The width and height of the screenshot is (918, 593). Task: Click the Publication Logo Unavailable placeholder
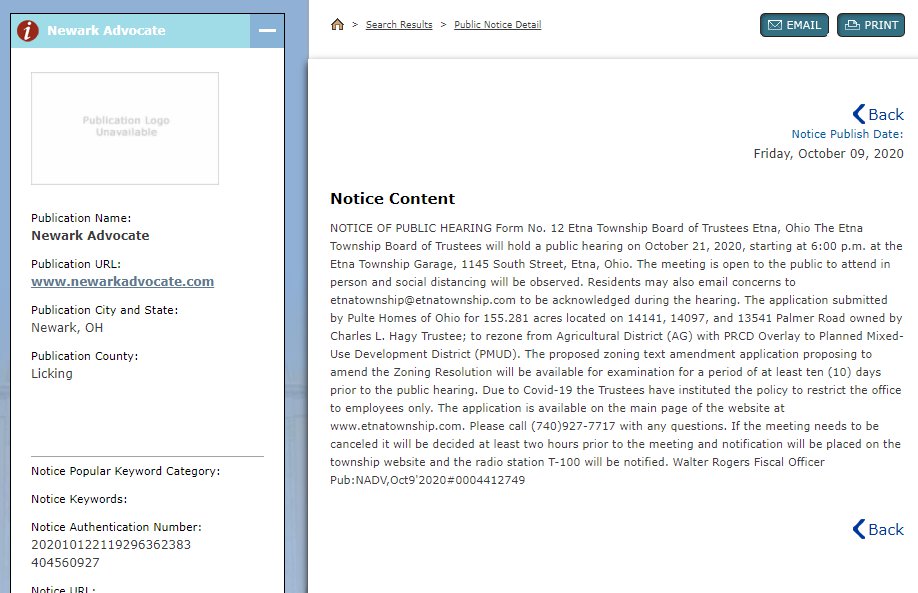click(125, 127)
